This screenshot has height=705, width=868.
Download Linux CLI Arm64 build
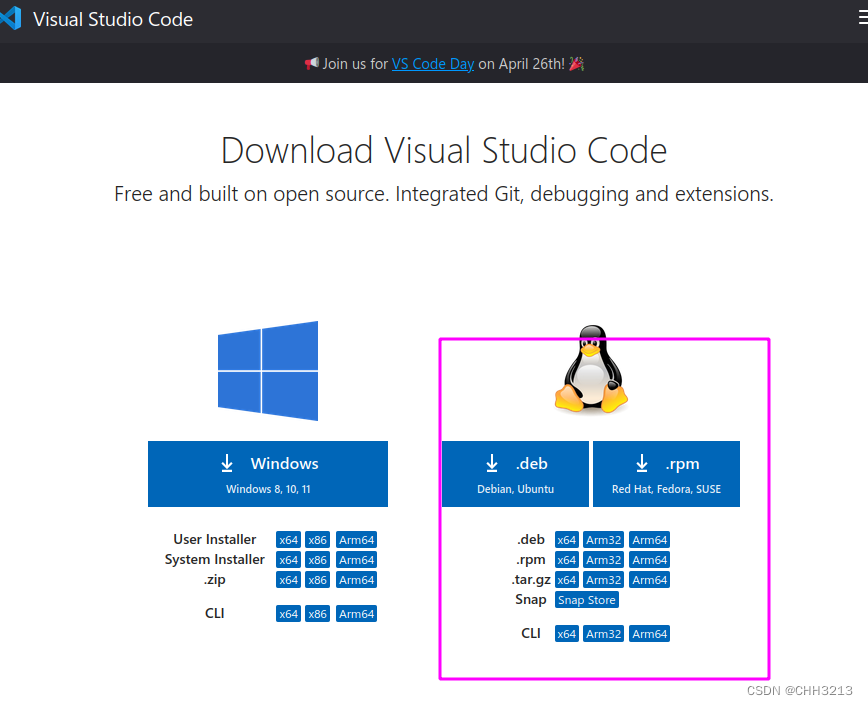point(649,634)
